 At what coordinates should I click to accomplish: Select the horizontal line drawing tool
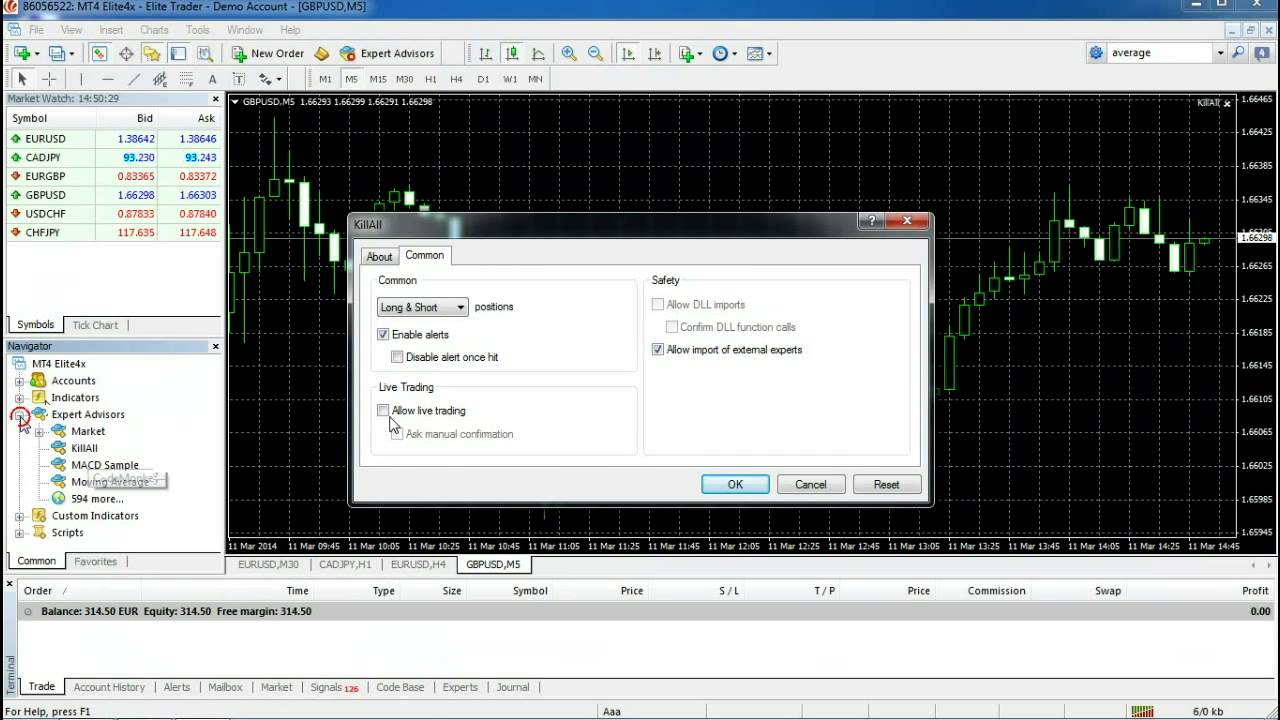(107, 79)
